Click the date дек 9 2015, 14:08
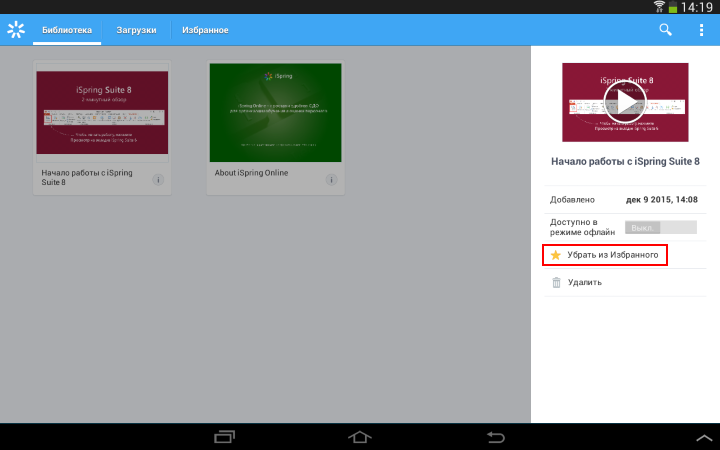720x450 pixels. pos(662,200)
